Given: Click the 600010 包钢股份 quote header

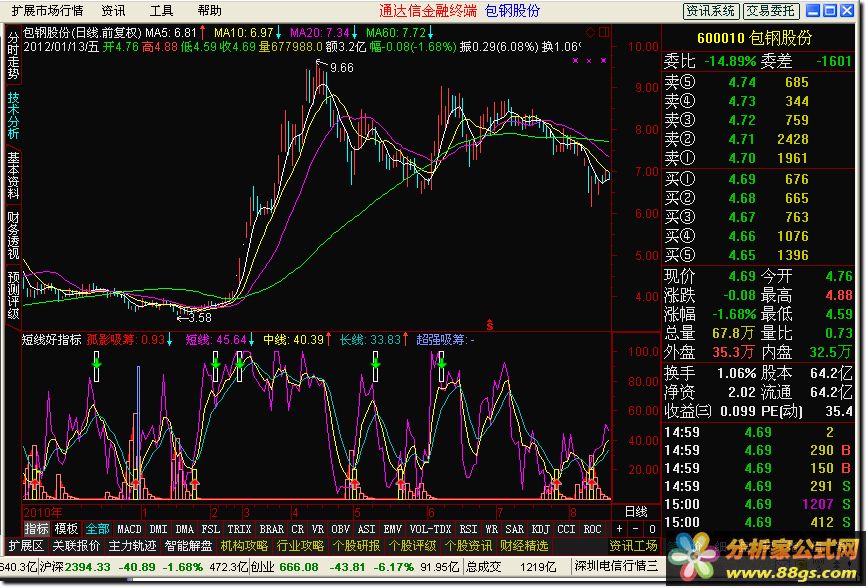Looking at the screenshot, I should pos(755,38).
